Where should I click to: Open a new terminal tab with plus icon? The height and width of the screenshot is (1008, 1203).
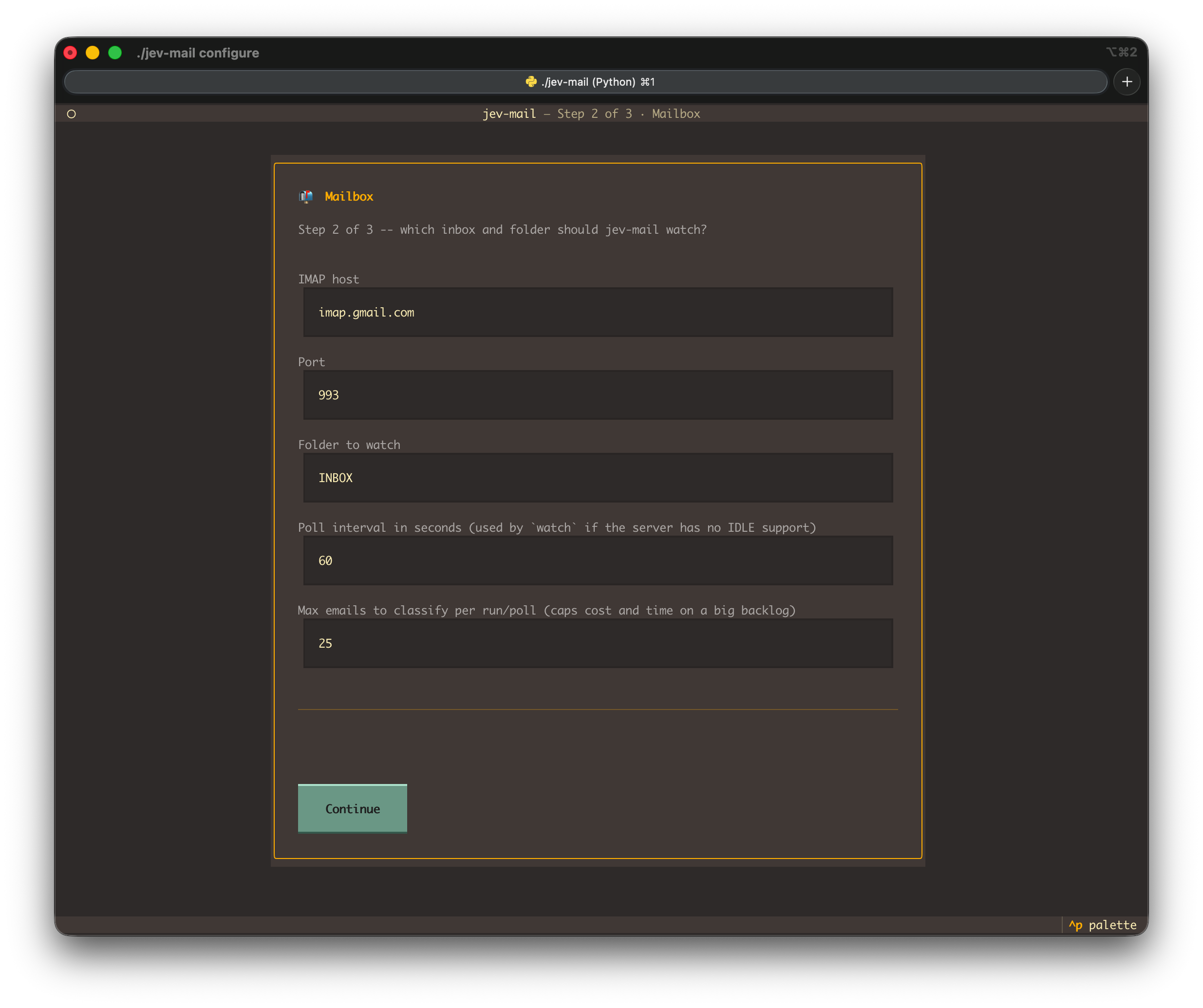[x=1127, y=82]
